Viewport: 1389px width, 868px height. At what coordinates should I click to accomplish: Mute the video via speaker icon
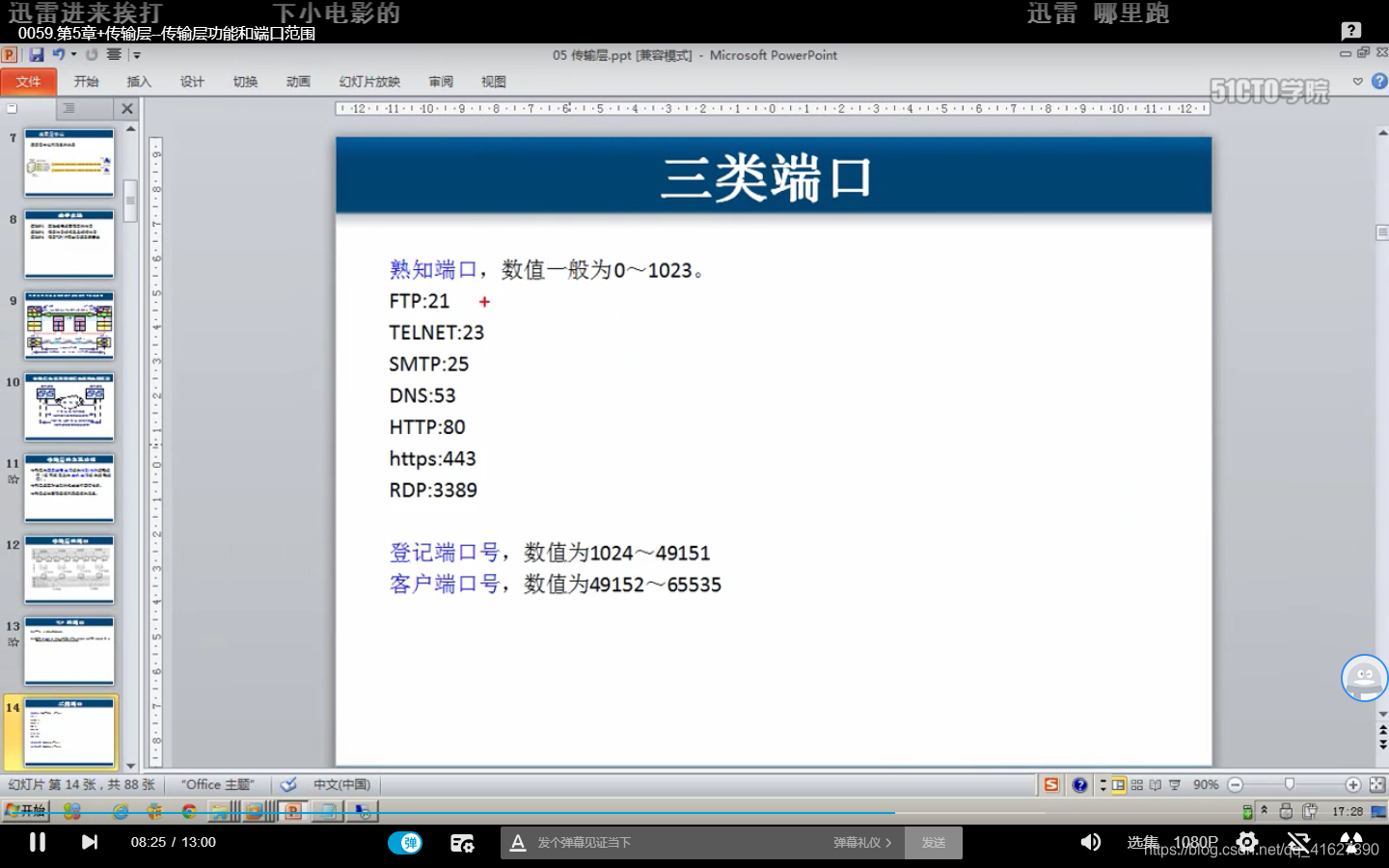click(x=1093, y=842)
